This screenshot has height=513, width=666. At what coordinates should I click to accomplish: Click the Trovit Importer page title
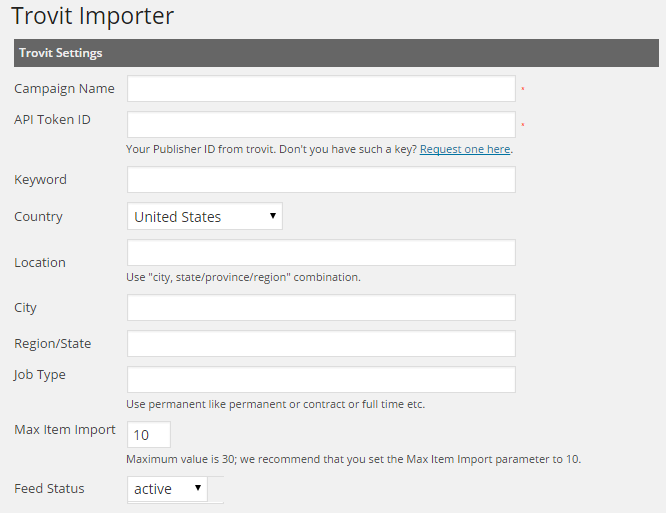tap(92, 16)
